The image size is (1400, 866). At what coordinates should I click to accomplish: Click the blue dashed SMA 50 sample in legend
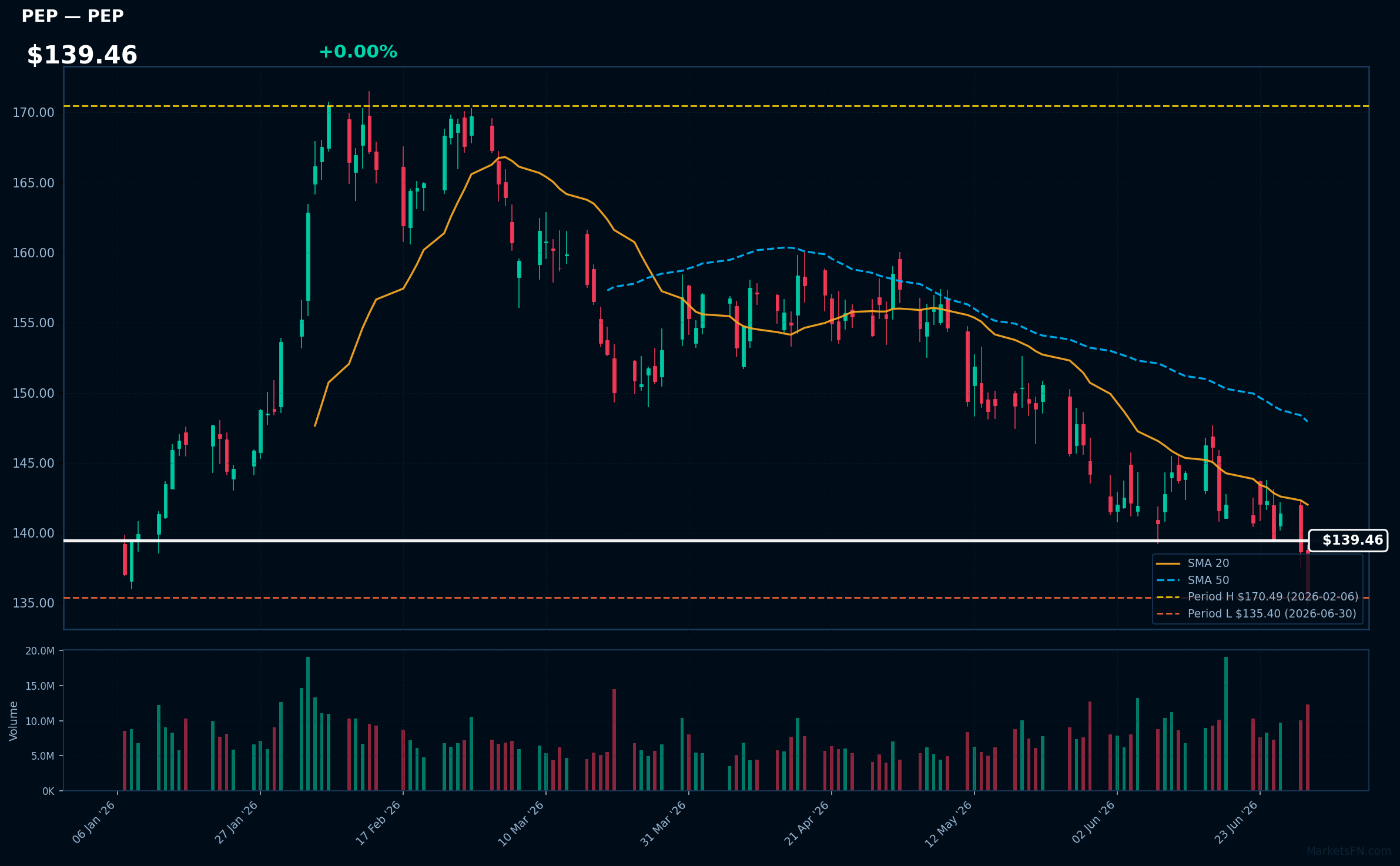point(1168,580)
